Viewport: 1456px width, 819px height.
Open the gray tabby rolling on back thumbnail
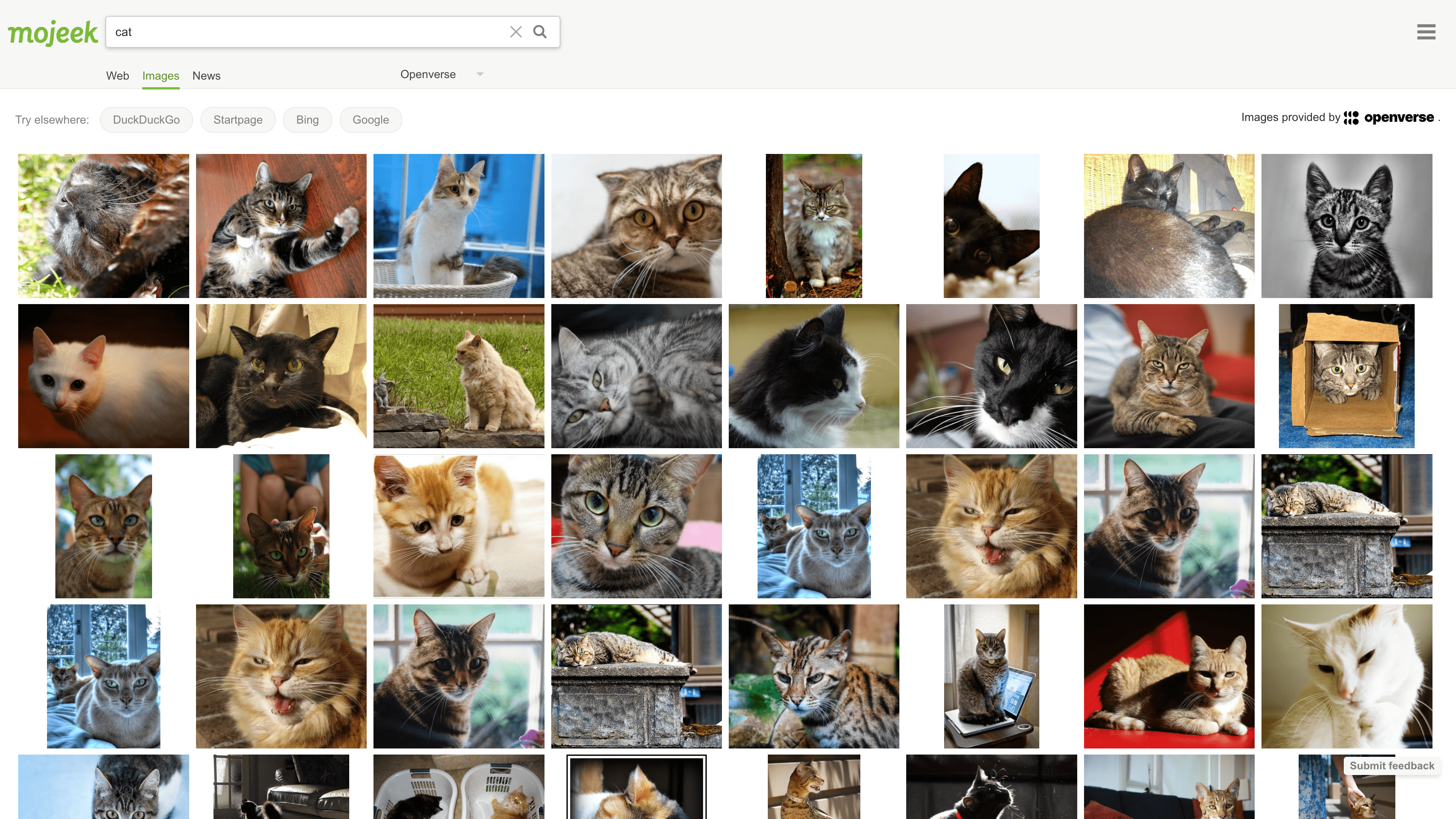(637, 376)
